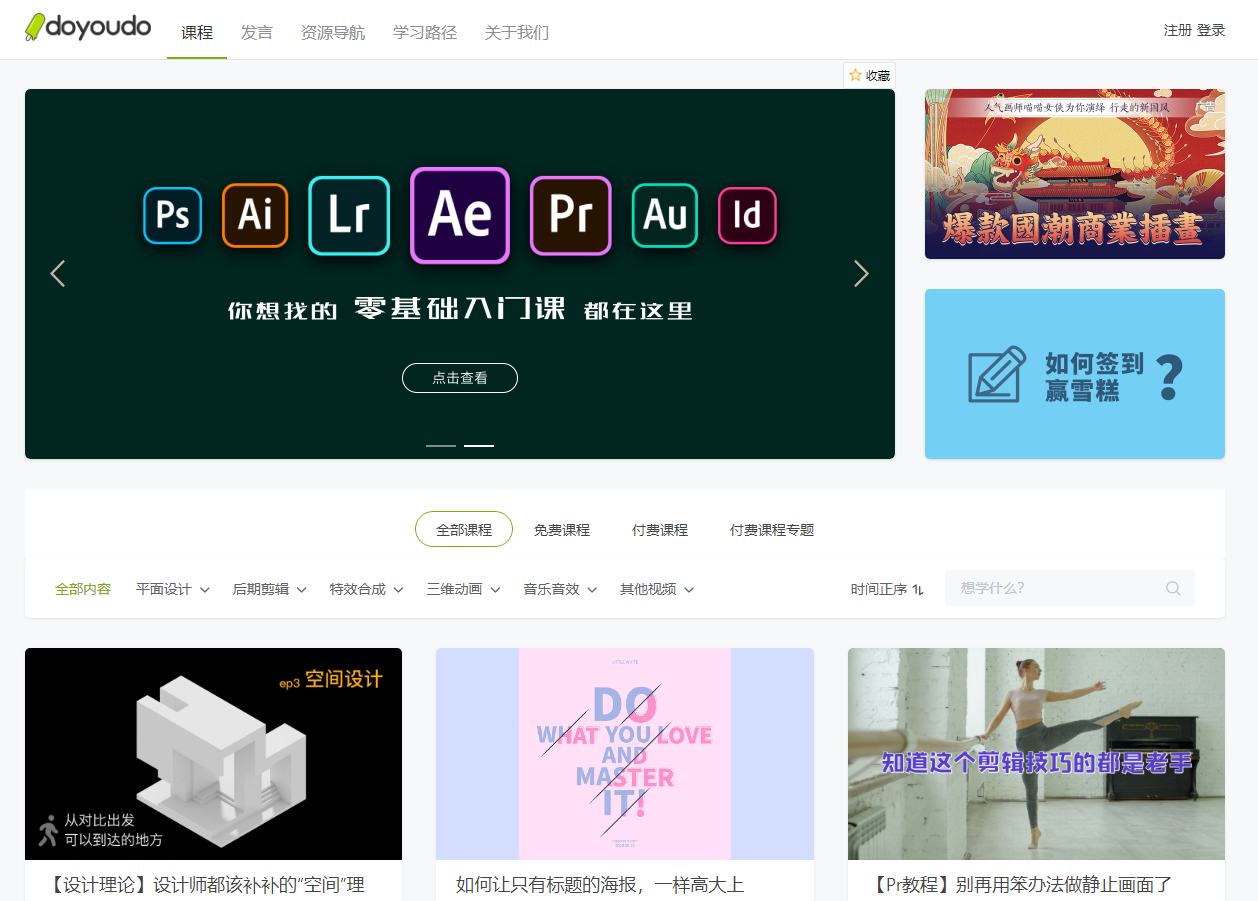
Task: Select the second carousel dot indicator
Action: [478, 445]
